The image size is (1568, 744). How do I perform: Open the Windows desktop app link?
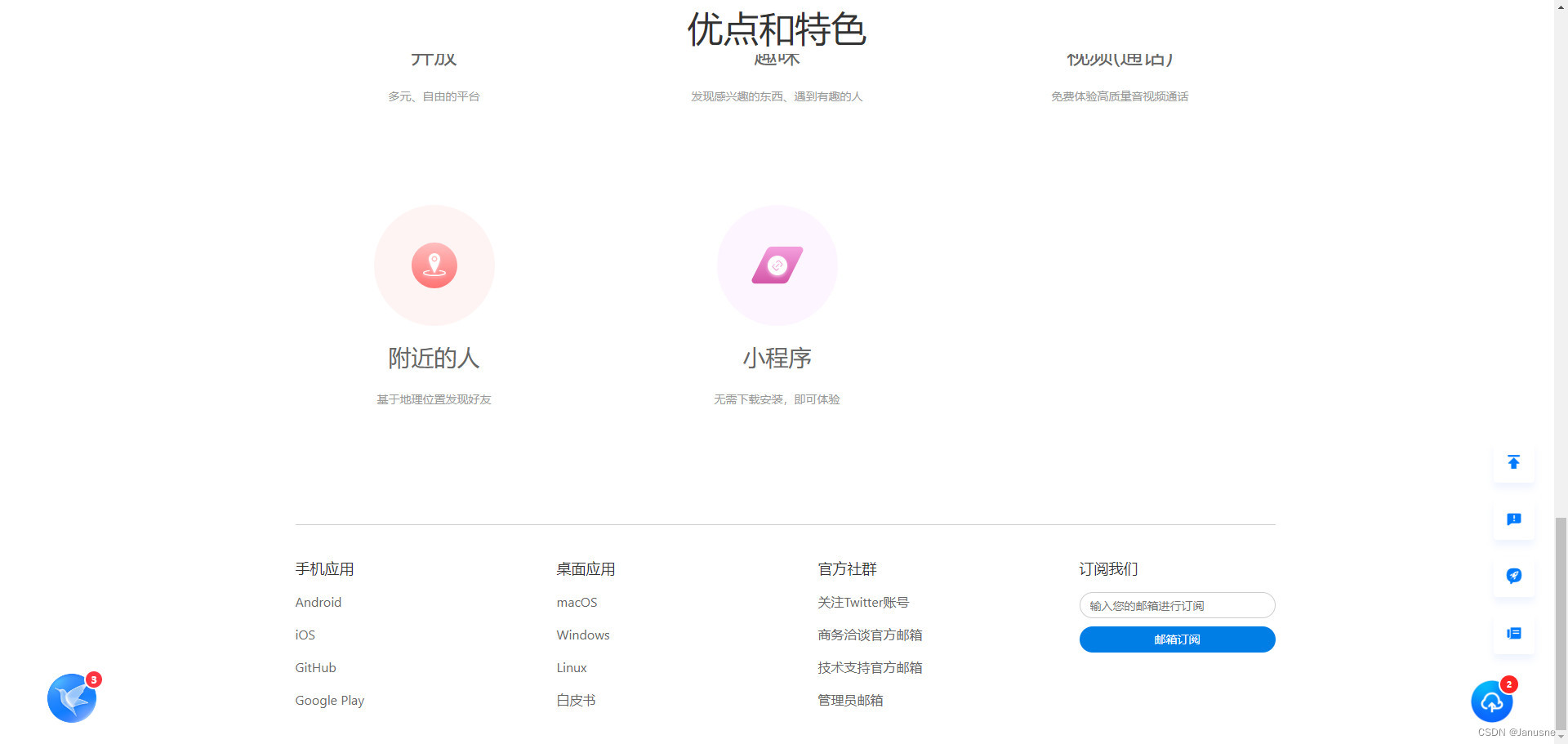[x=583, y=635]
